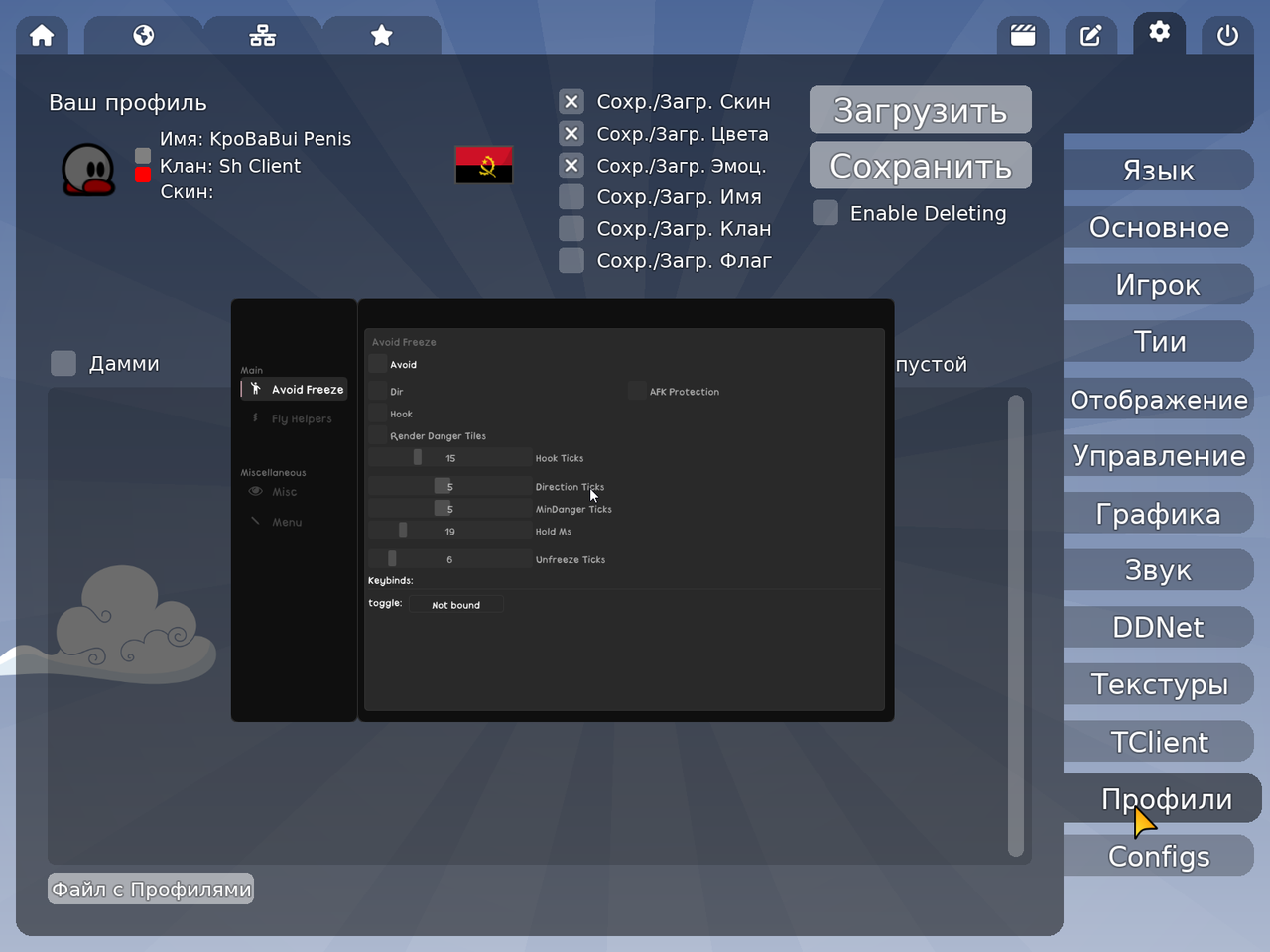Click the Загрузить button
Viewport: 1270px width, 952px height.
(x=921, y=110)
